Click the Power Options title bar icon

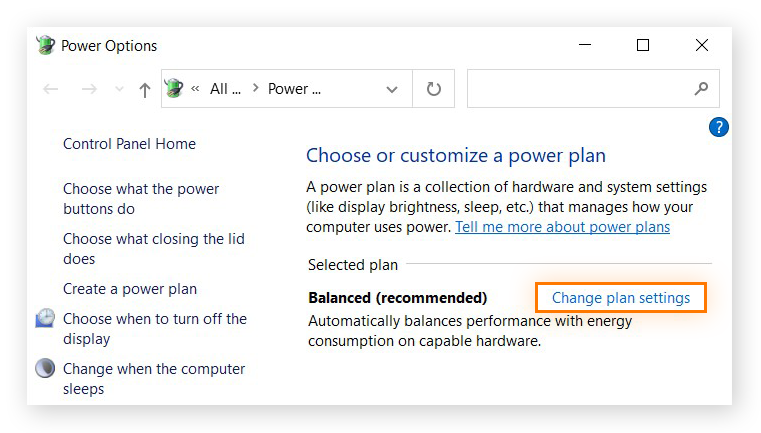(x=46, y=45)
